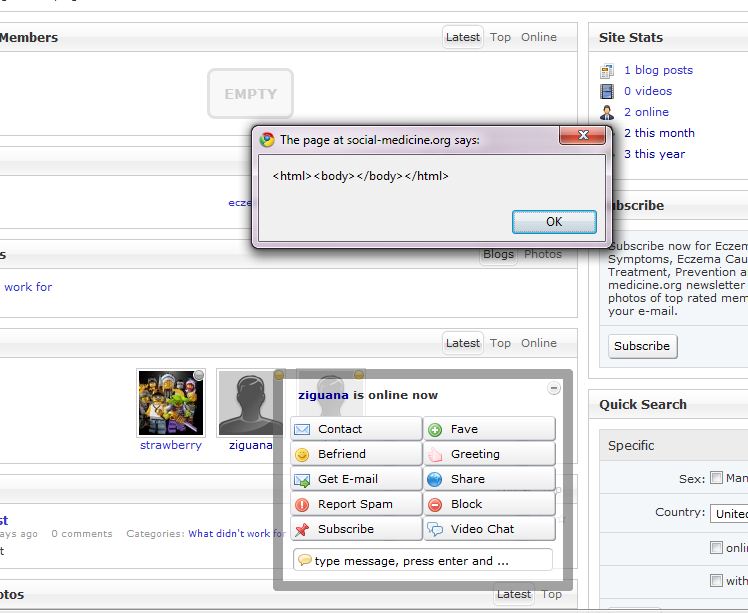
Task: Click the Share button label
Action: point(468,479)
